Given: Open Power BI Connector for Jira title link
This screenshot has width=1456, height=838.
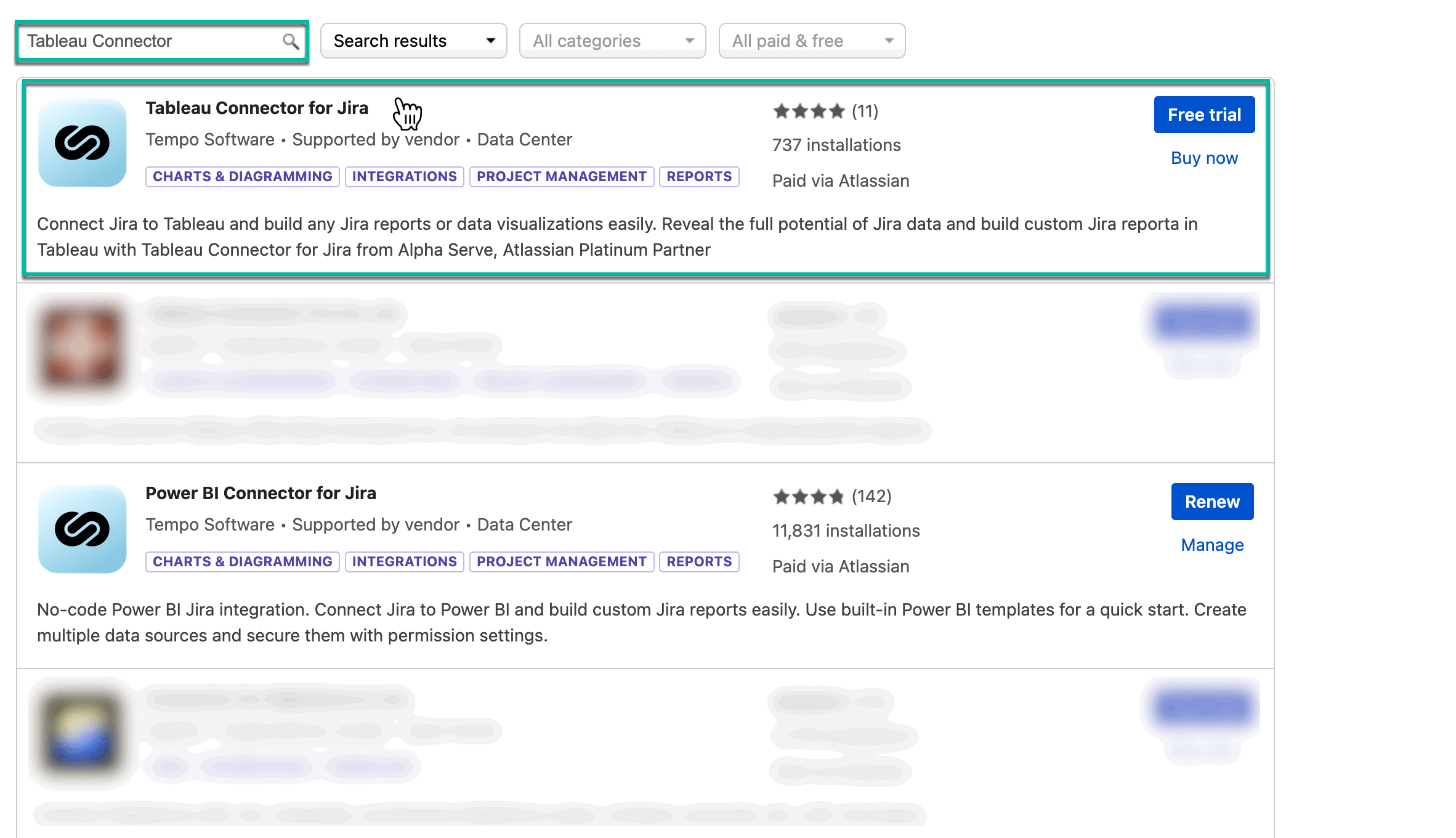Looking at the screenshot, I should pyautogui.click(x=261, y=494).
